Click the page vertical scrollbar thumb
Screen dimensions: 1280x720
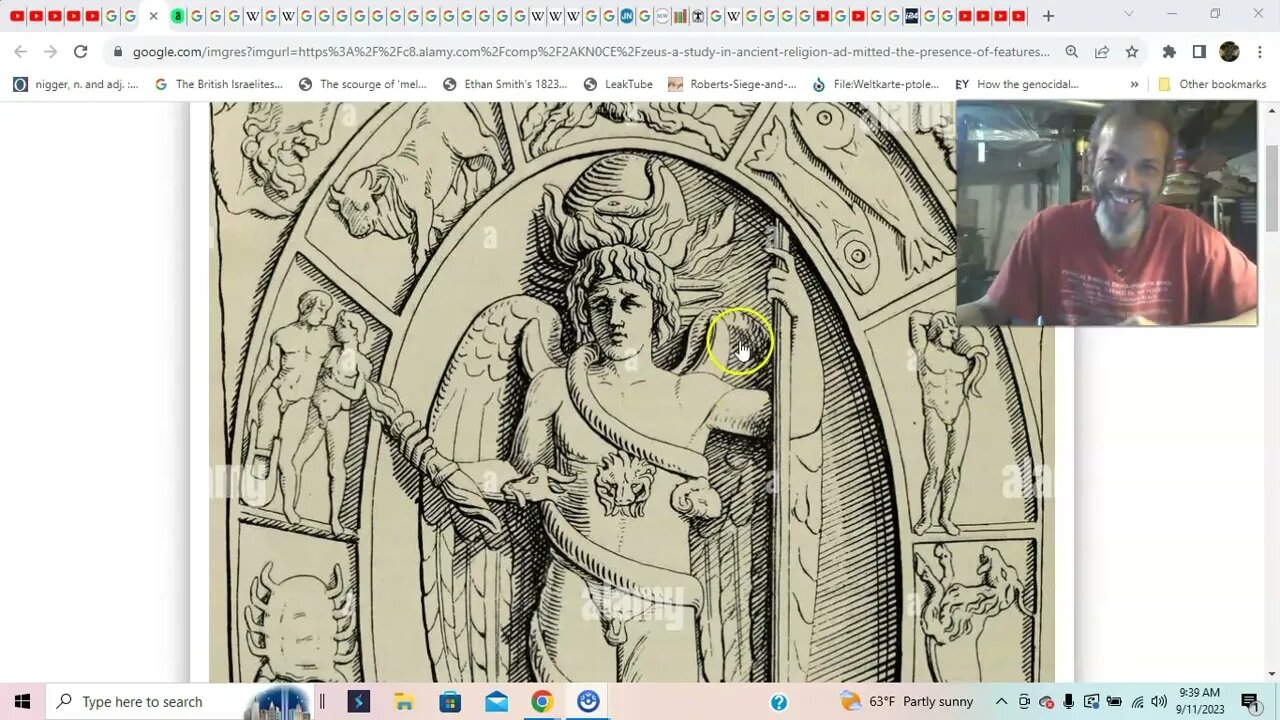click(1271, 189)
